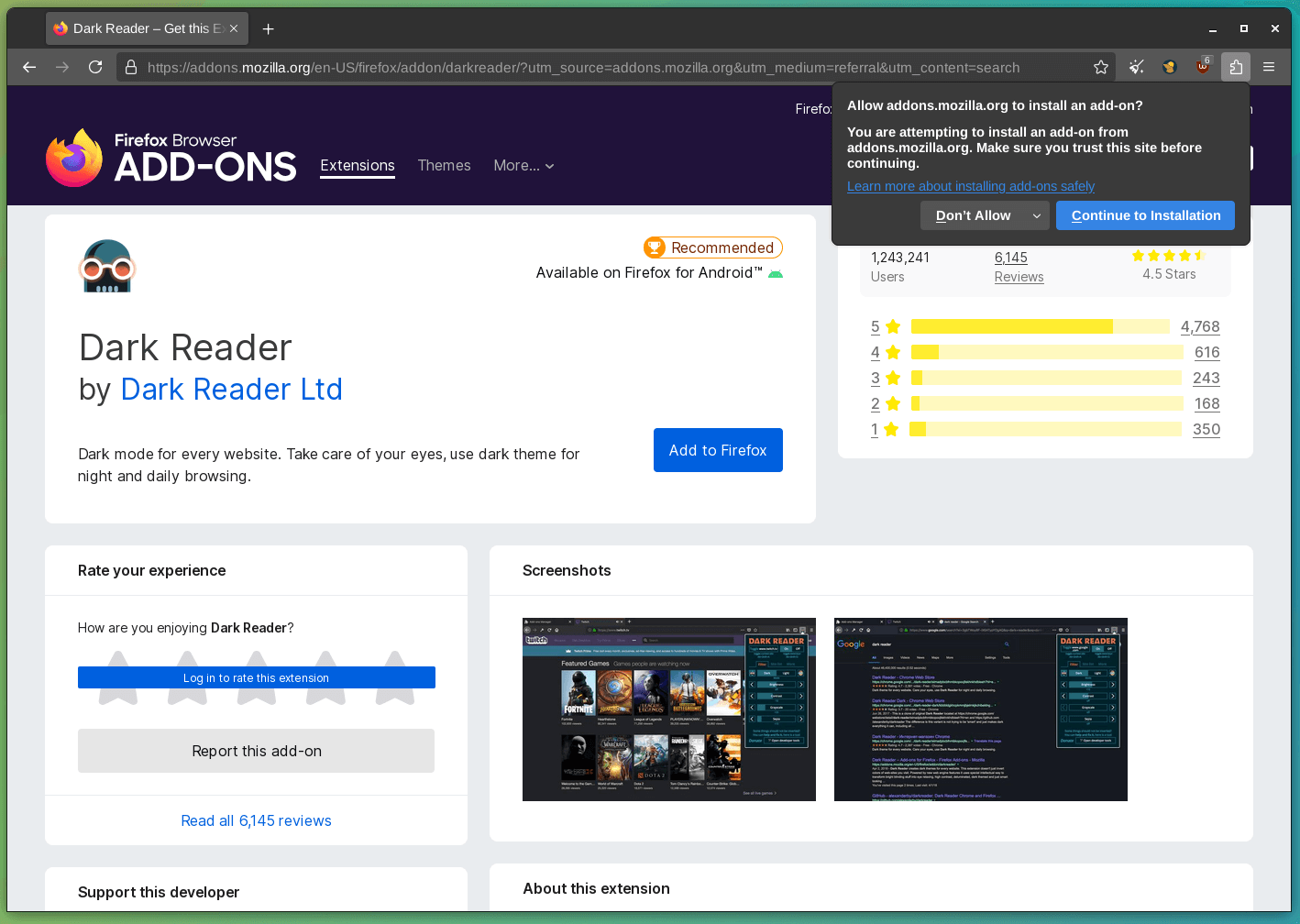Open the More... navigation dropdown
Image resolution: width=1300 pixels, height=924 pixels.
tap(523, 166)
